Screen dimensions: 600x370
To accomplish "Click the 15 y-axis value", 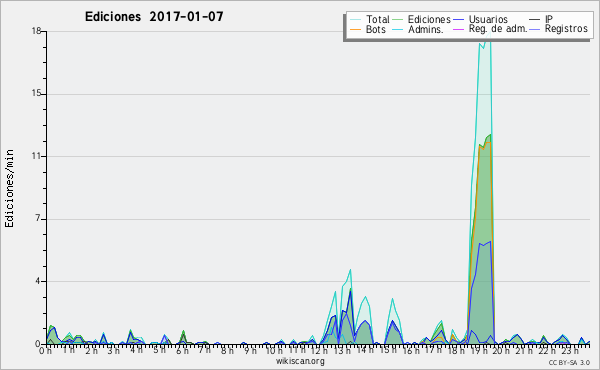I will [x=36, y=94].
